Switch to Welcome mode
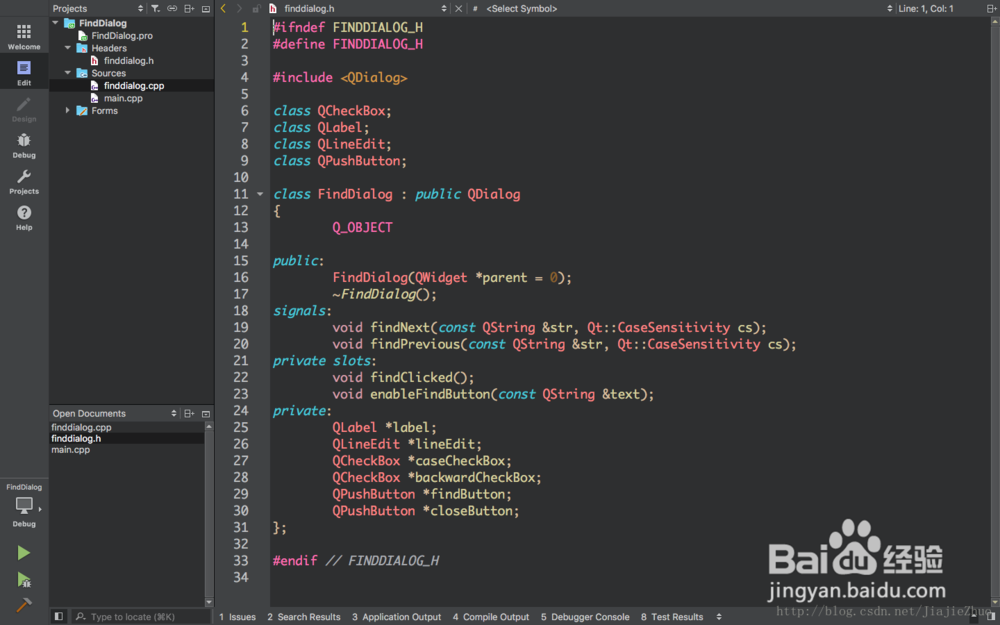 click(24, 36)
